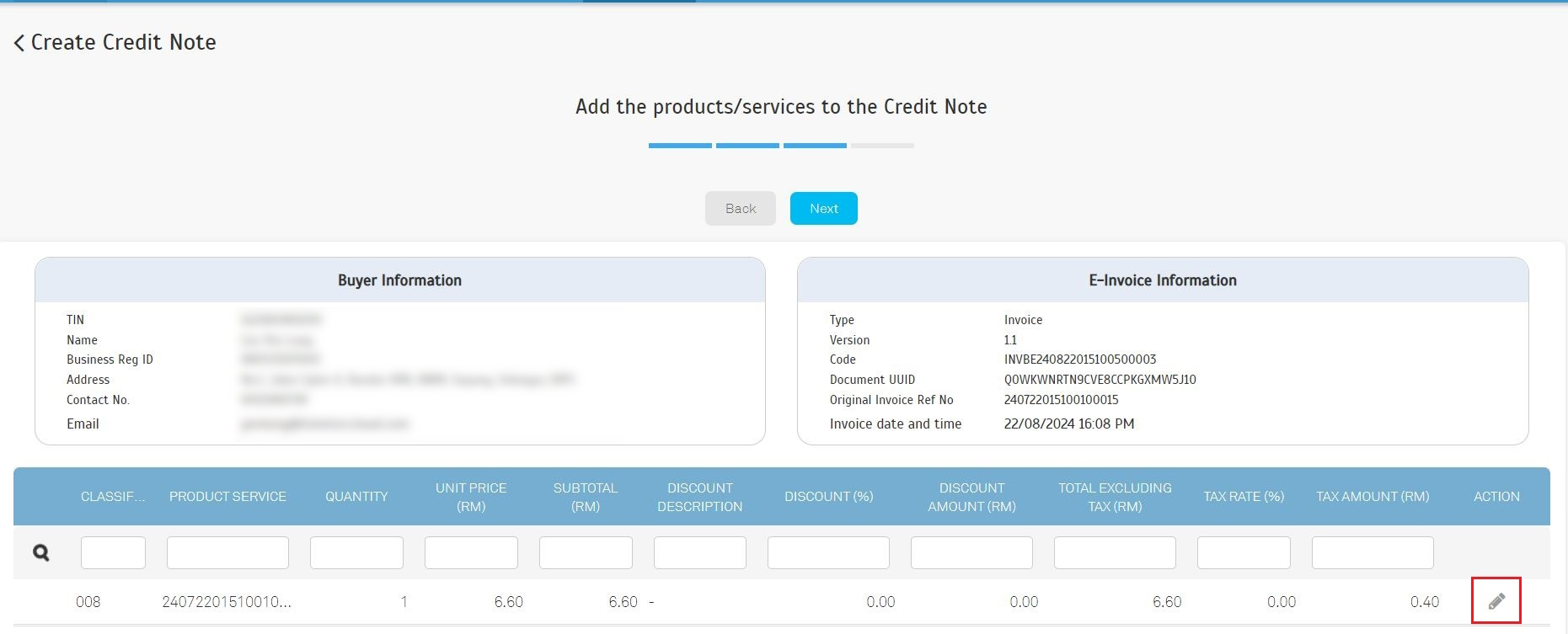Click the Product Service filter field
Image resolution: width=1568 pixels, height=634 pixels.
pos(227,553)
